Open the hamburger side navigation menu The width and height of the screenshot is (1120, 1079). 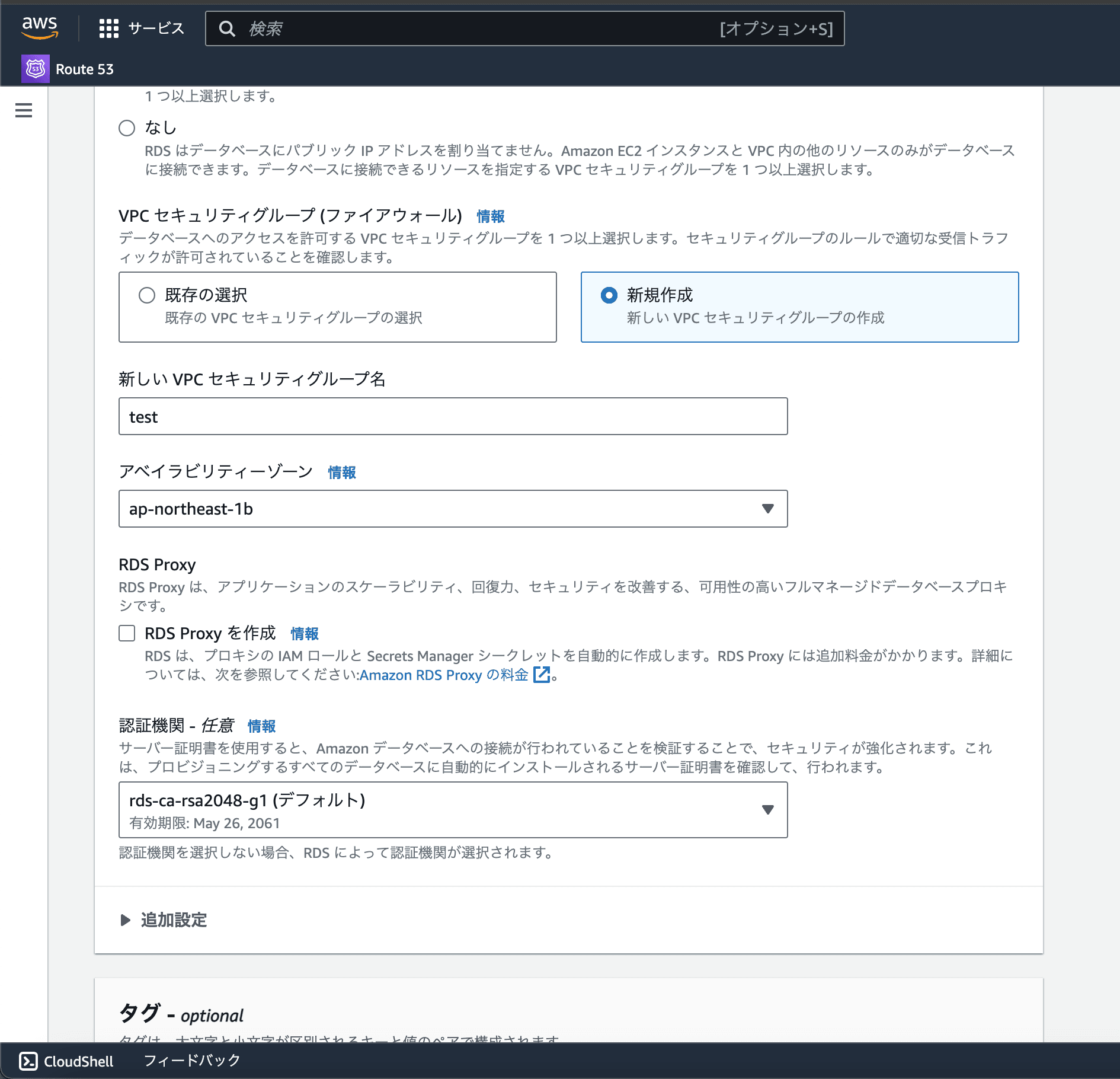point(24,110)
